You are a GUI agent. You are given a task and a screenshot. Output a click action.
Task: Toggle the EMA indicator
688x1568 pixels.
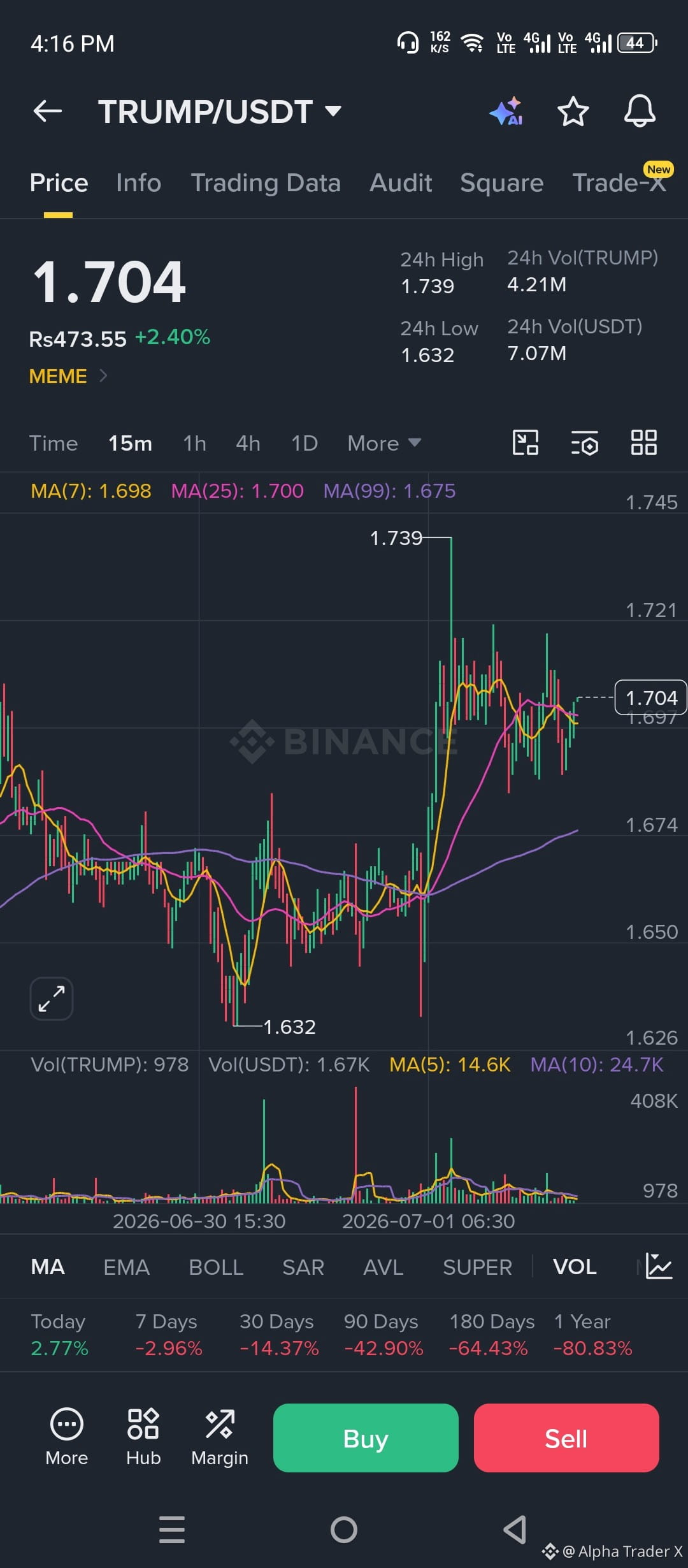click(x=126, y=1267)
